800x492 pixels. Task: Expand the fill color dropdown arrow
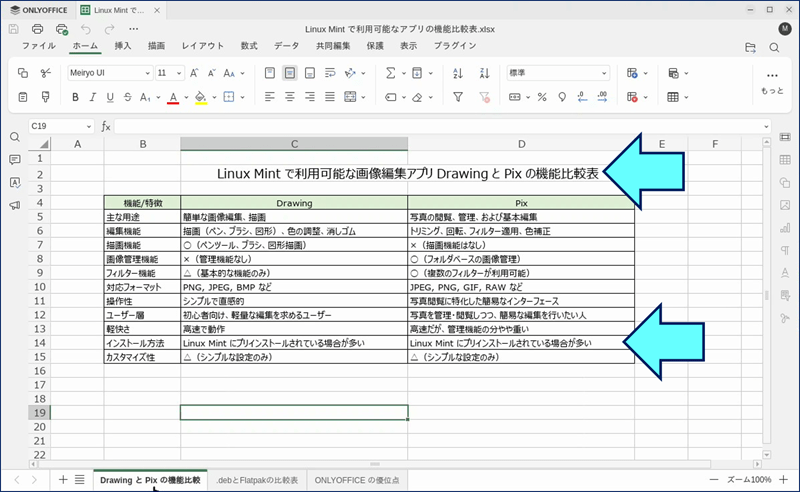(x=214, y=97)
